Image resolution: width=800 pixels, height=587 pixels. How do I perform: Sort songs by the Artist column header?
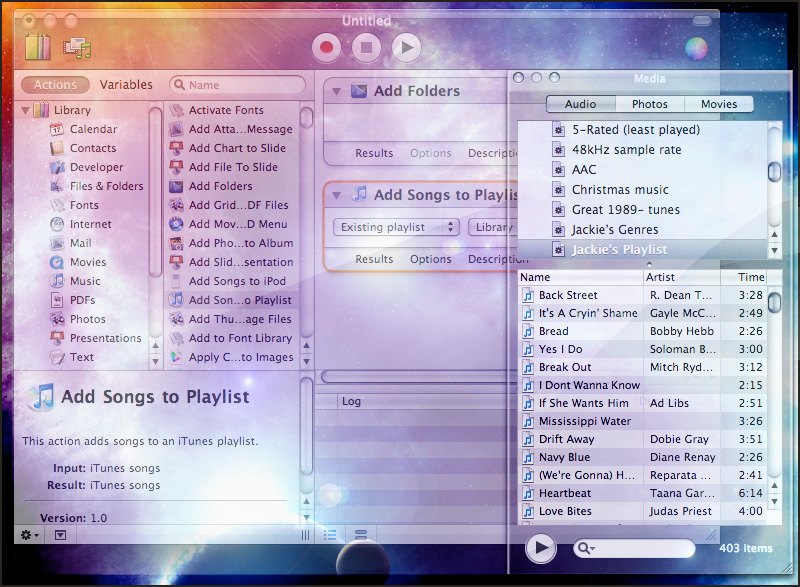click(682, 277)
